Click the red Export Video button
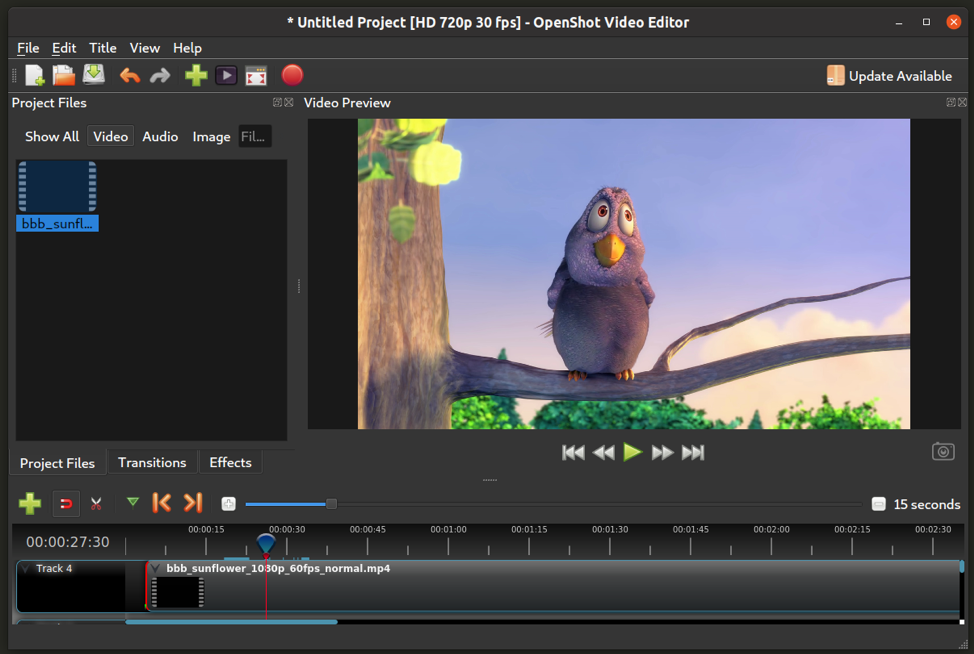The height and width of the screenshot is (654, 974). (x=292, y=75)
